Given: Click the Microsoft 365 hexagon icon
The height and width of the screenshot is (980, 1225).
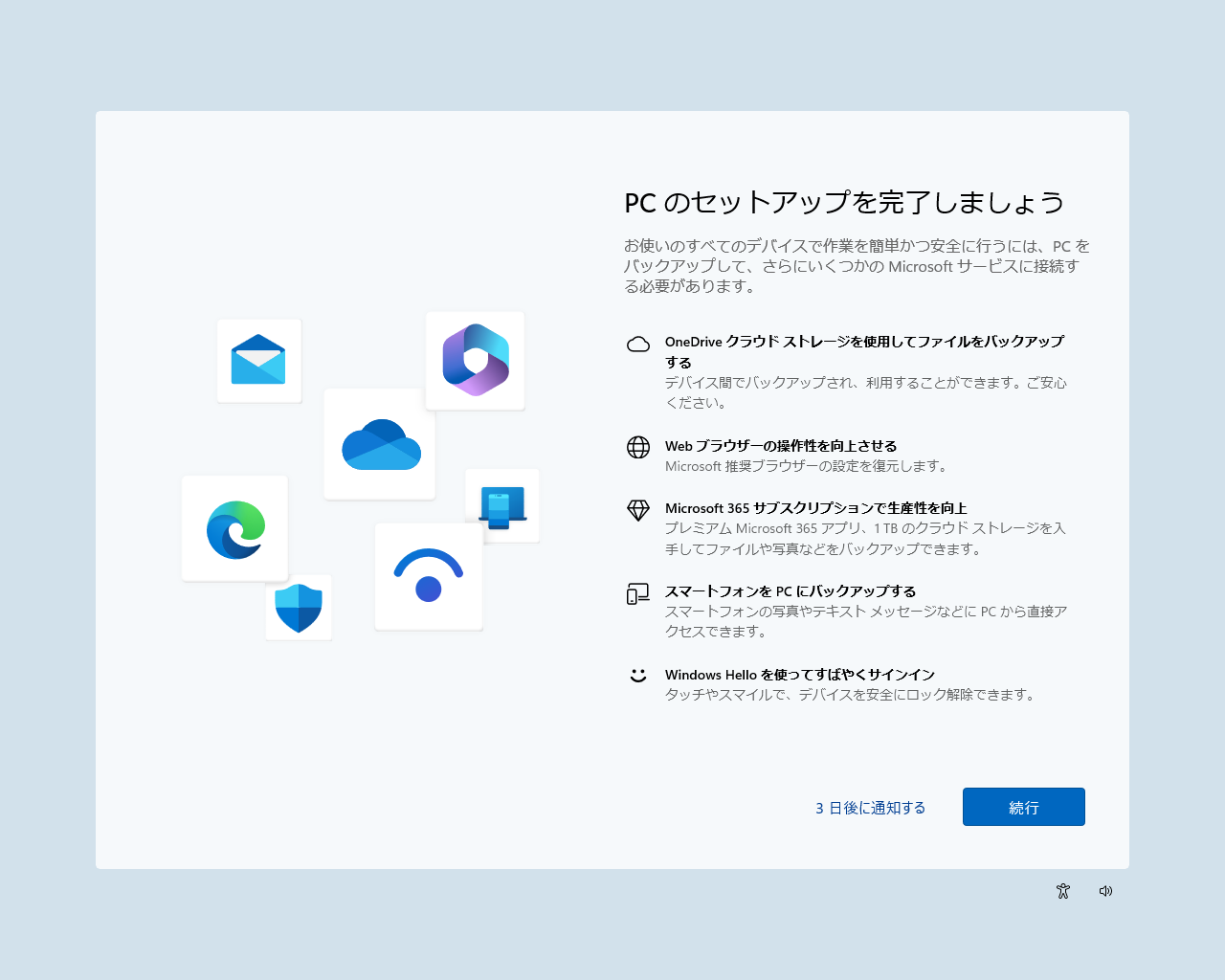Looking at the screenshot, I should pyautogui.click(x=476, y=360).
